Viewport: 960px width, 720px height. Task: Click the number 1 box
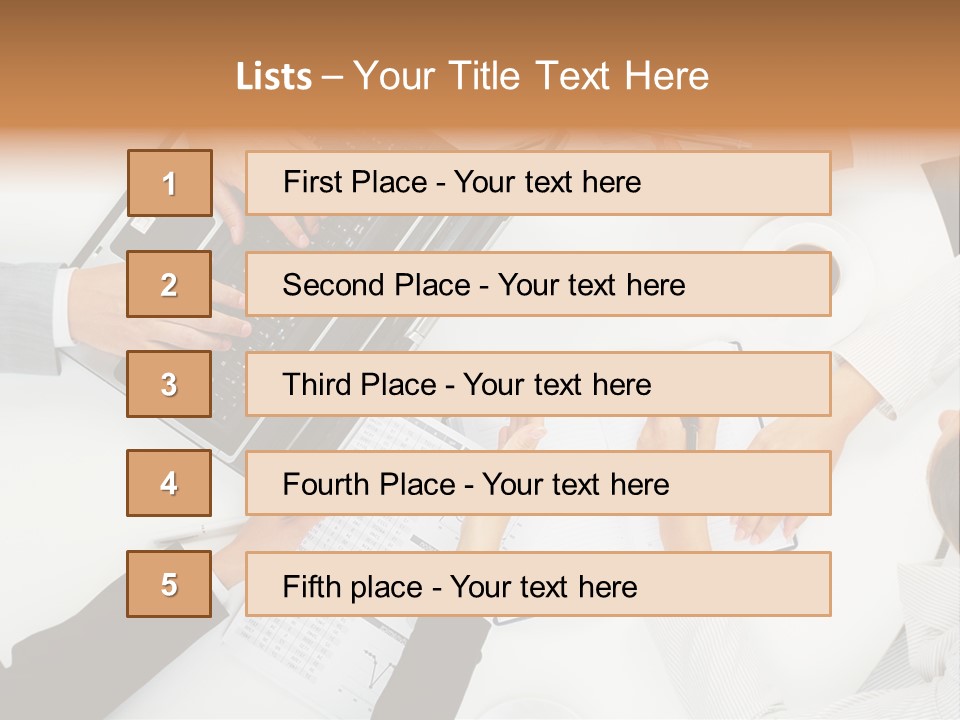pos(170,183)
